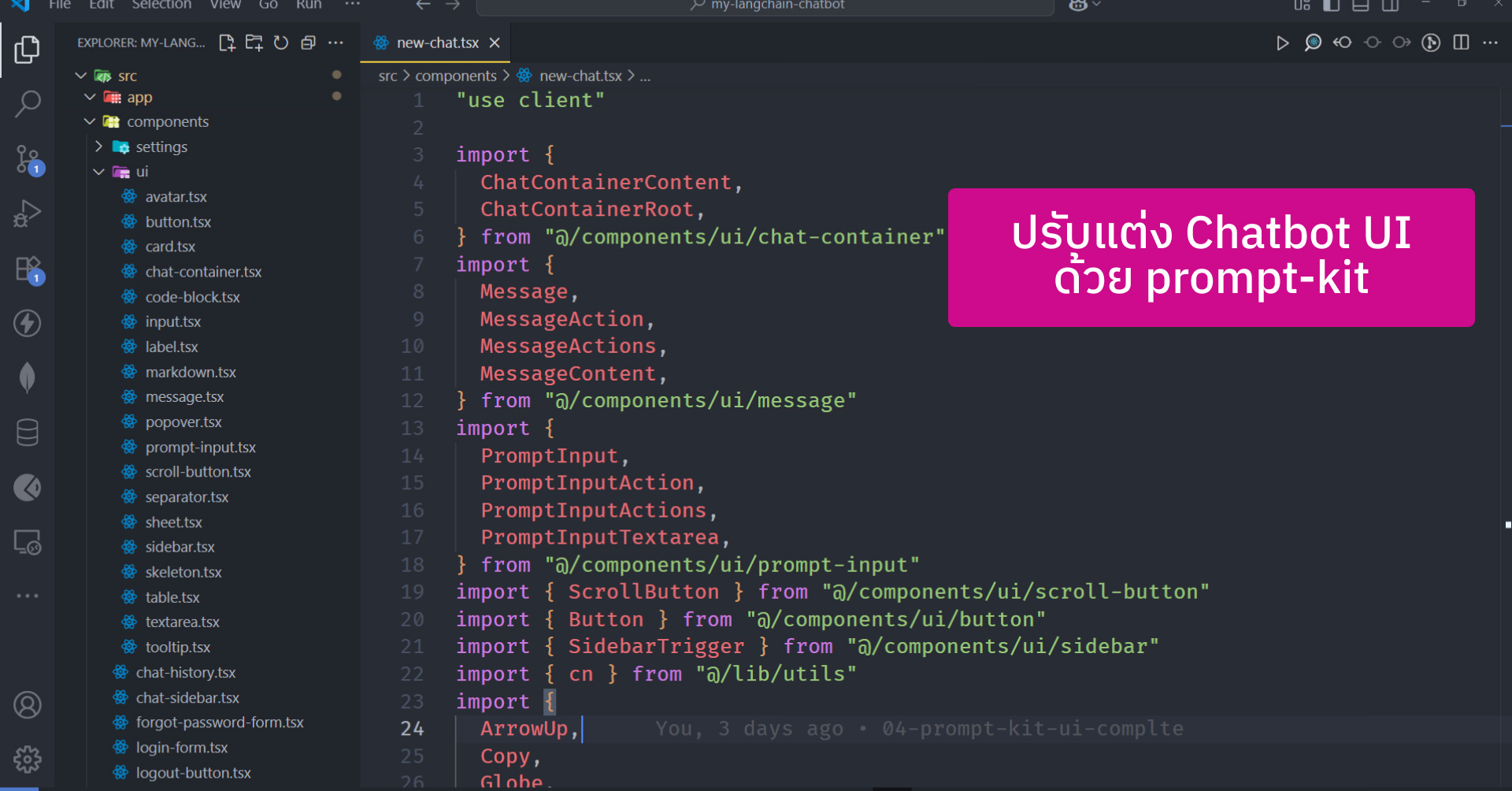Go forward with the navigation arrow
The image size is (1512, 791).
(453, 5)
